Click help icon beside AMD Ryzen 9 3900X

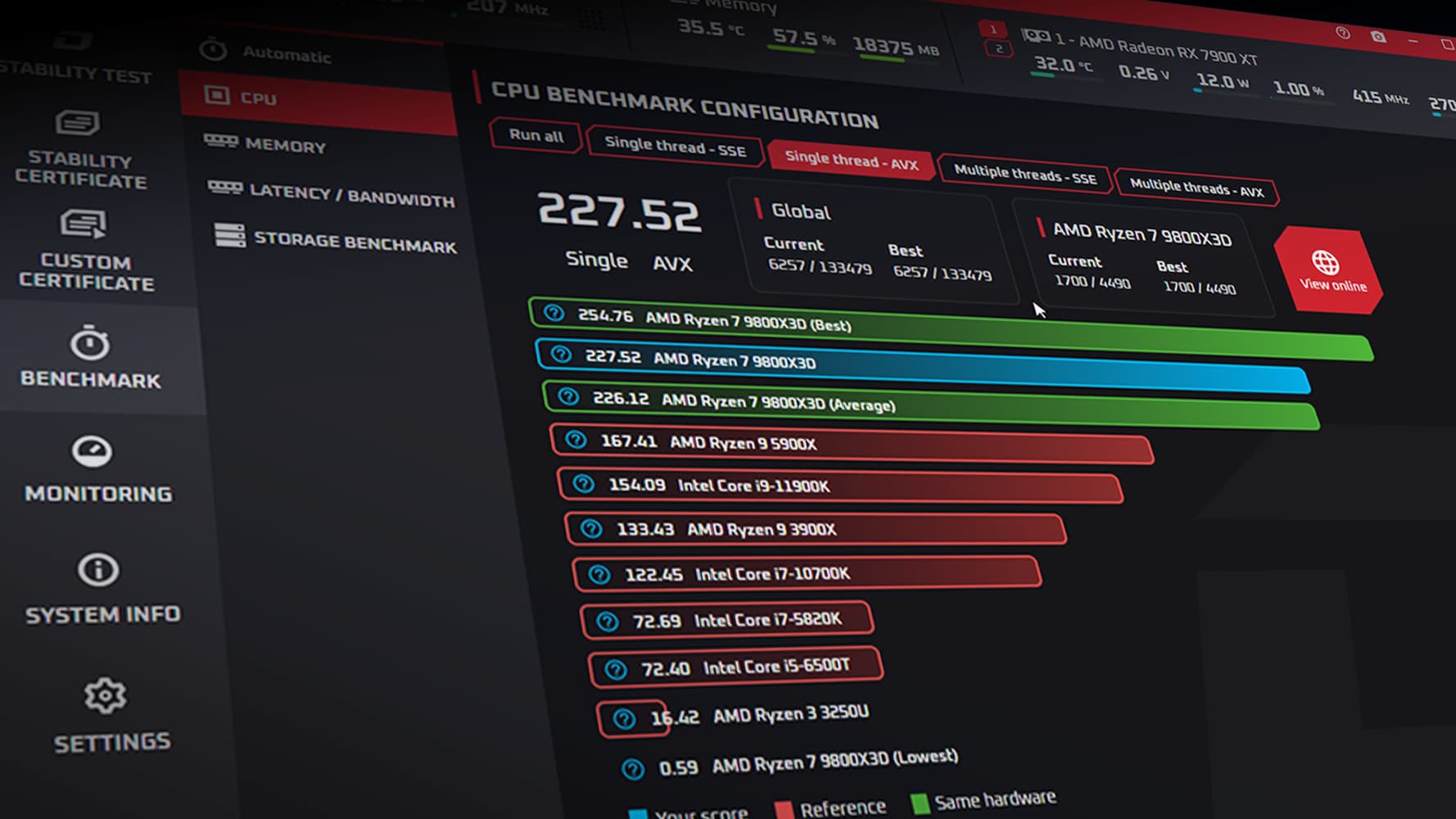(x=591, y=528)
